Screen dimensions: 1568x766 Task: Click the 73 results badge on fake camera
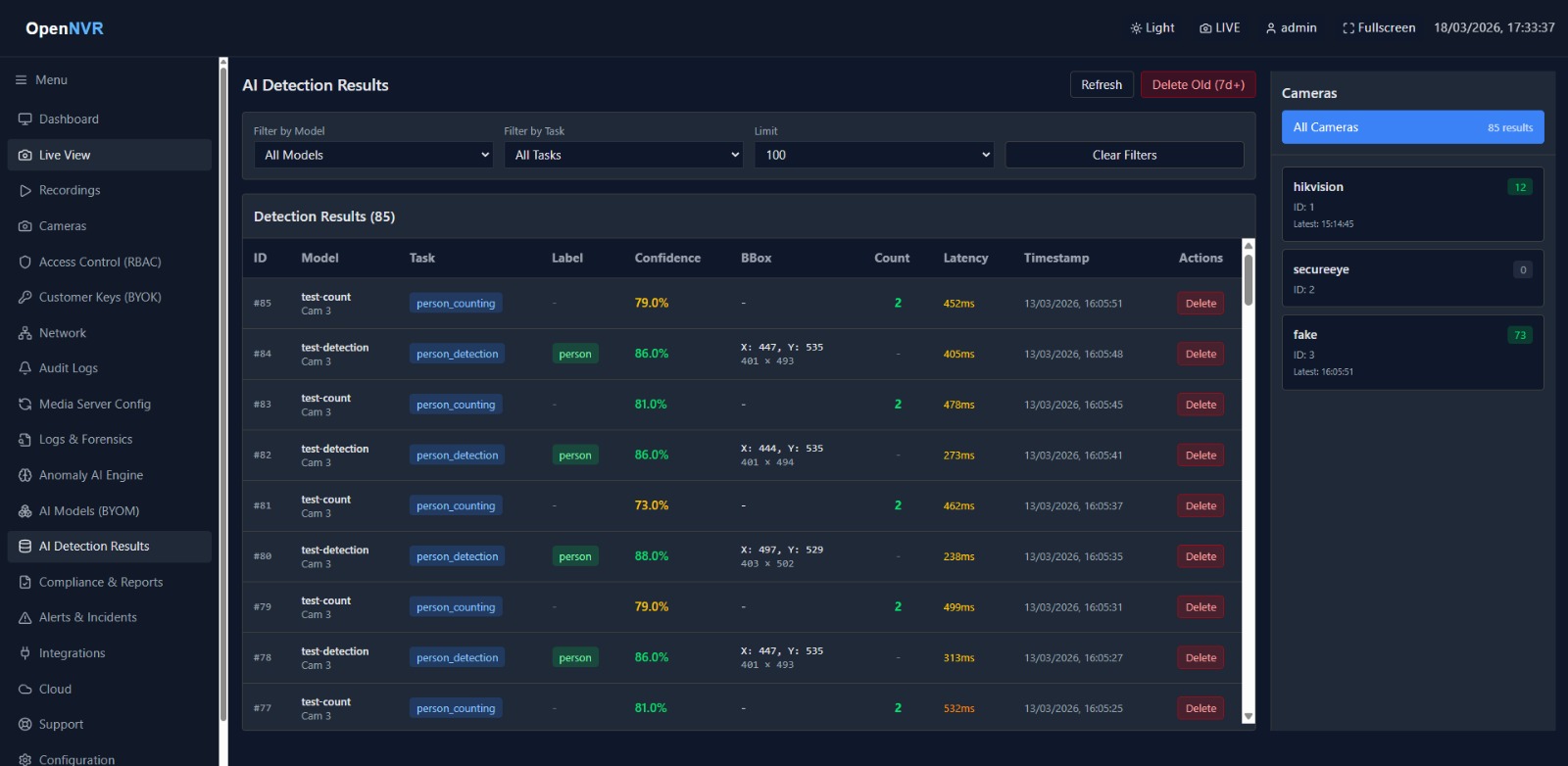1520,335
